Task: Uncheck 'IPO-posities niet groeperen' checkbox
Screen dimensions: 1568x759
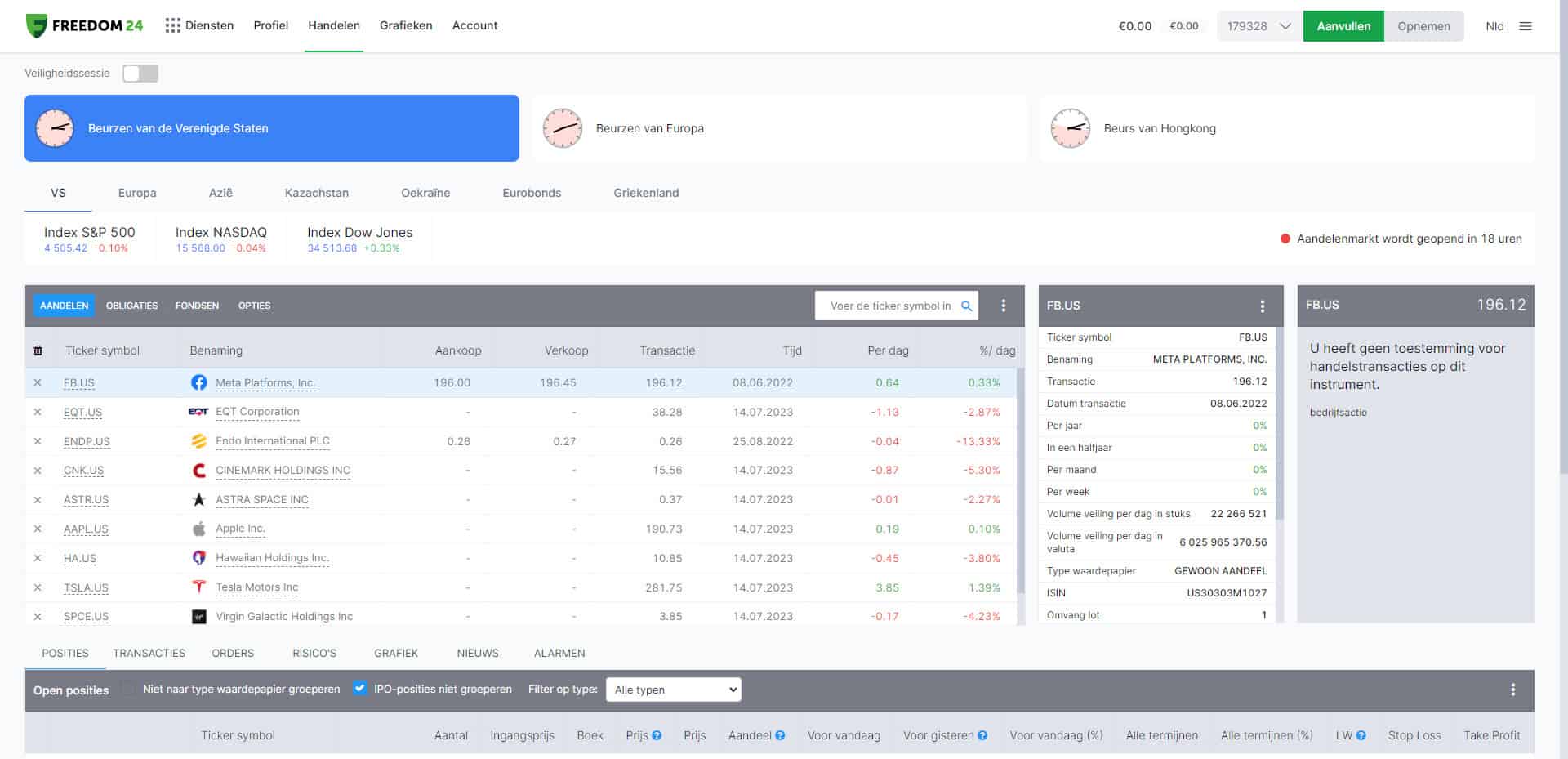Action: tap(359, 689)
